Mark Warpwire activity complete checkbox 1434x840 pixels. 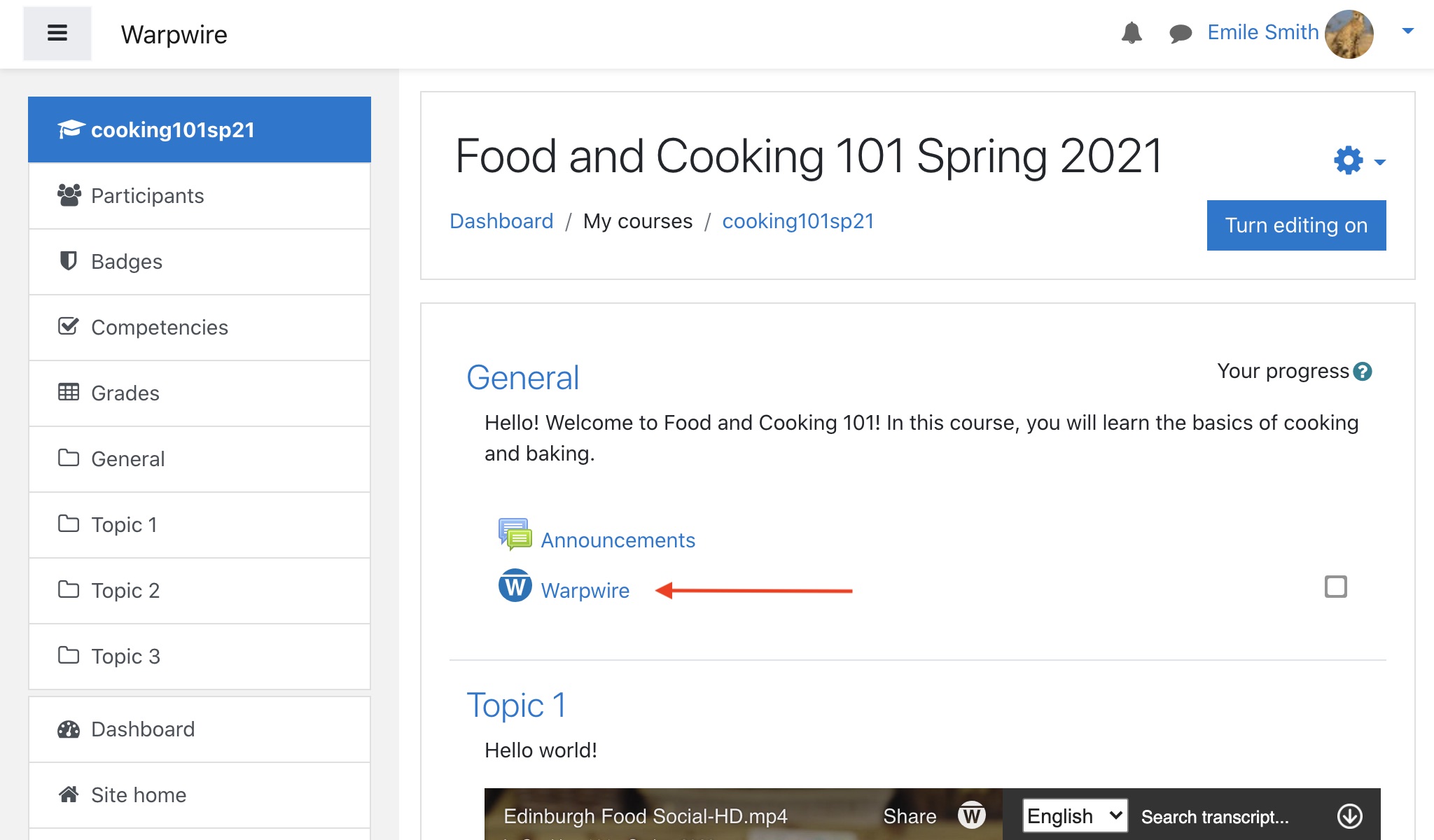[x=1335, y=587]
